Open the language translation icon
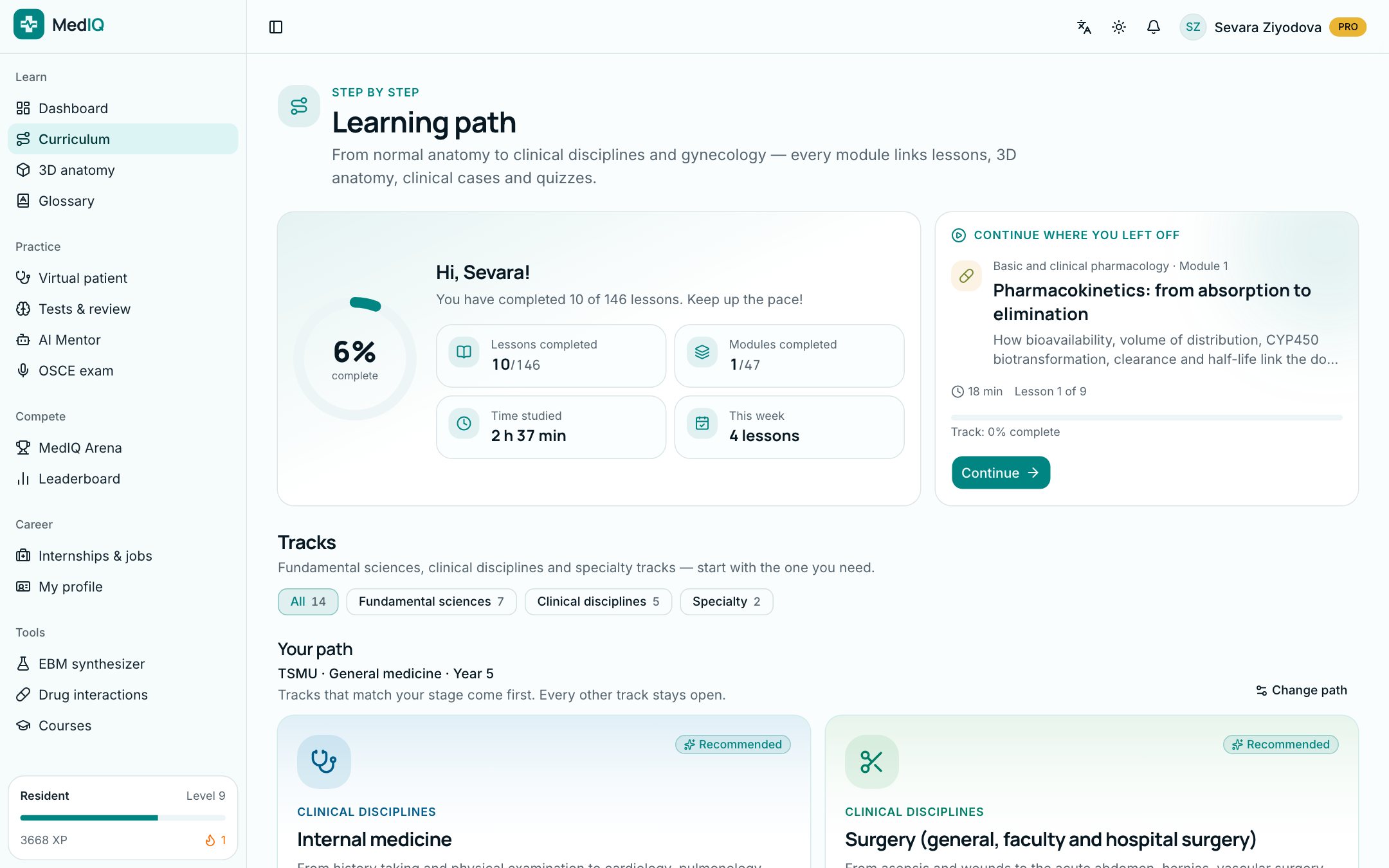 point(1084,27)
